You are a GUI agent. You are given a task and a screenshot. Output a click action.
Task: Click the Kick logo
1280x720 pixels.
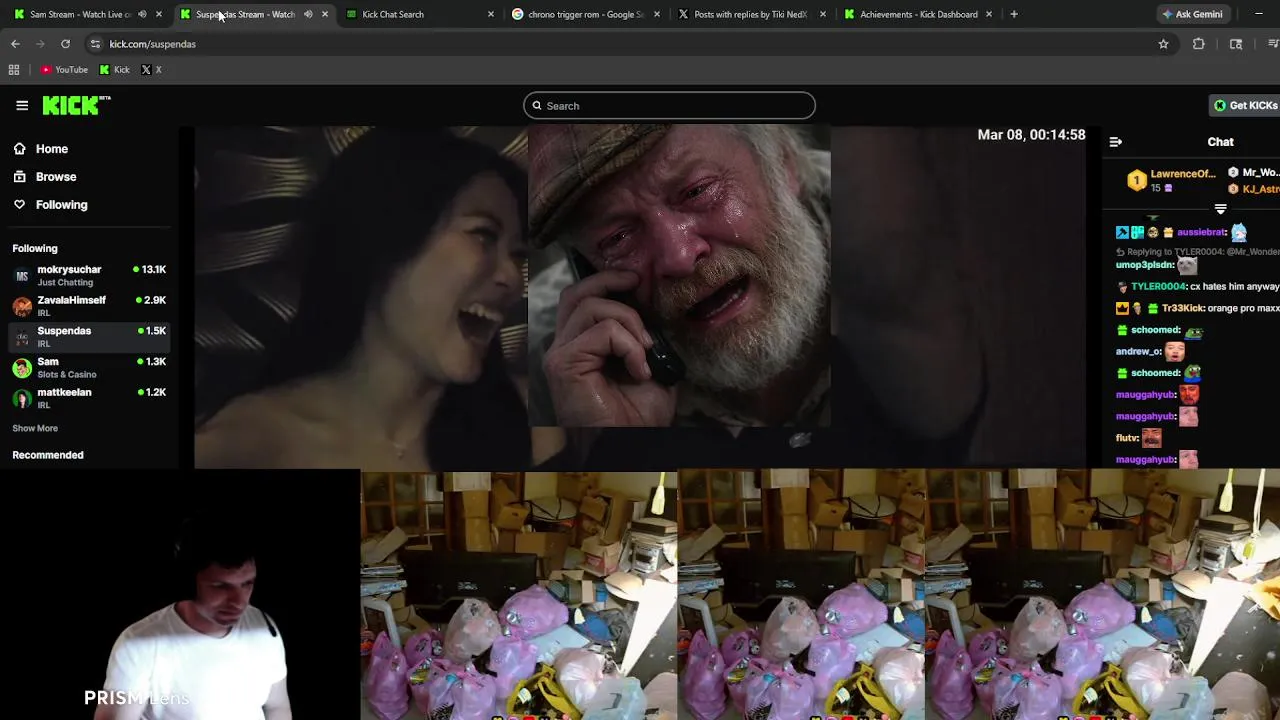pos(76,105)
